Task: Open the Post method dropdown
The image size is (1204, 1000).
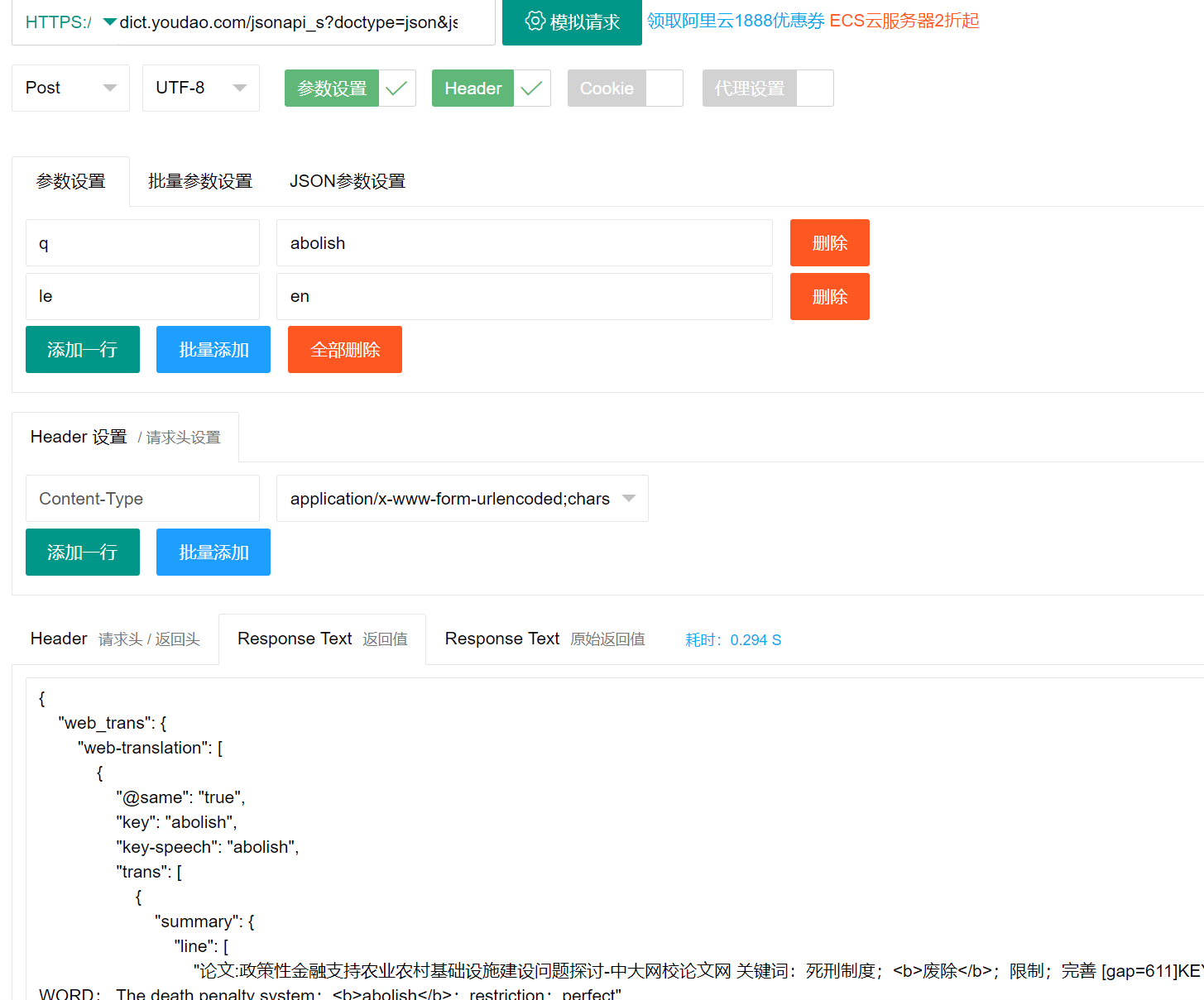Action: coord(70,88)
